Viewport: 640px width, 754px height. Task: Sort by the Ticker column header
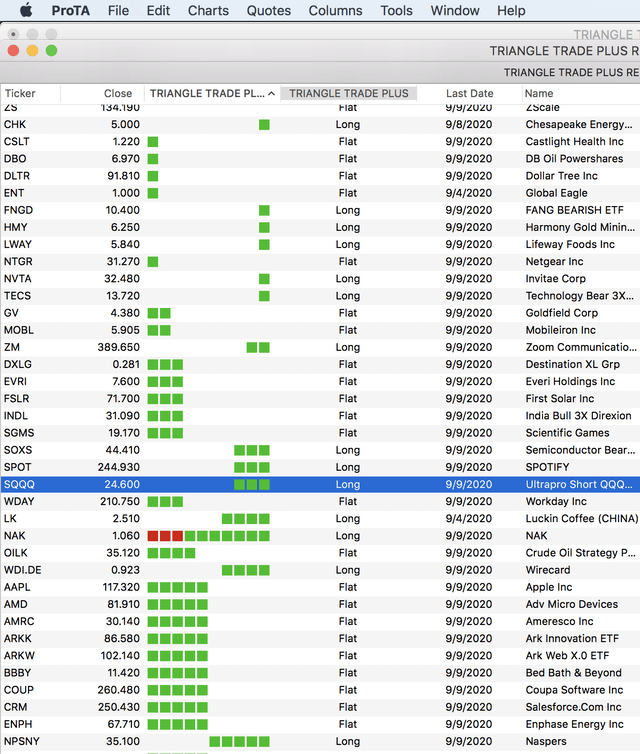[20, 93]
